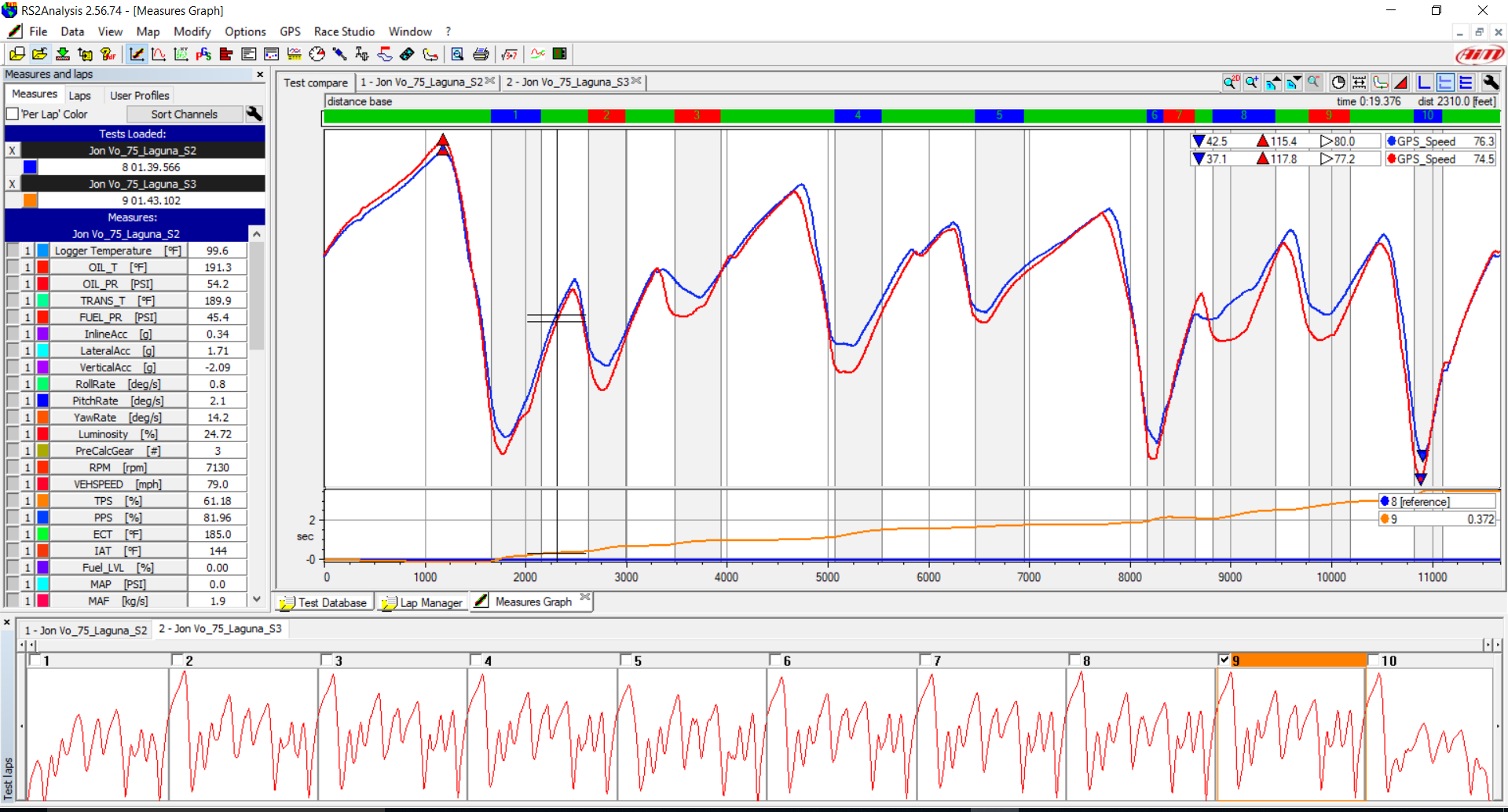This screenshot has height=812, width=1508.
Task: Toggle the Logger Temperature channel checkbox
Action: [13, 251]
